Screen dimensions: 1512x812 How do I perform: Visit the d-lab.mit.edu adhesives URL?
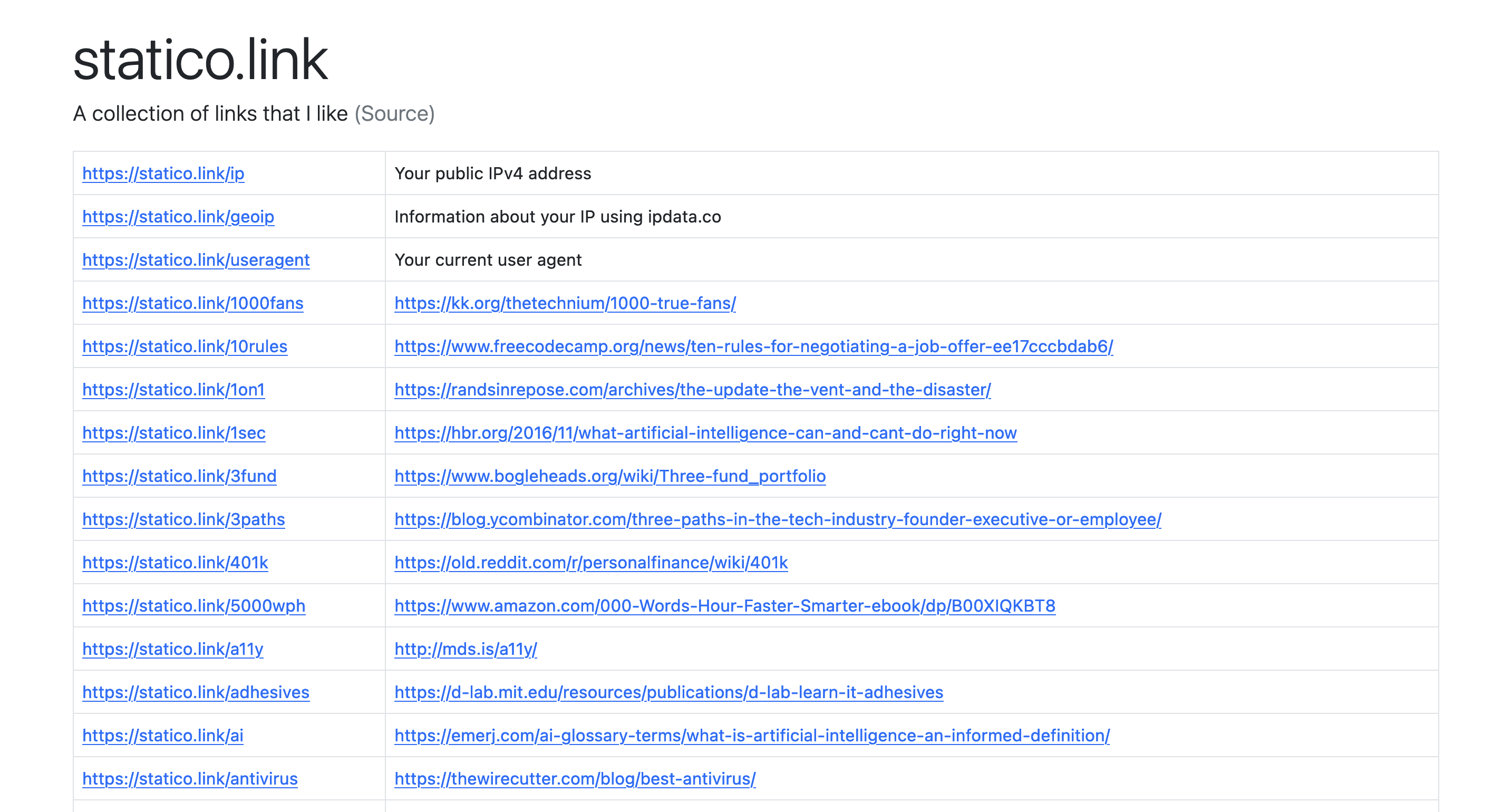(x=668, y=692)
